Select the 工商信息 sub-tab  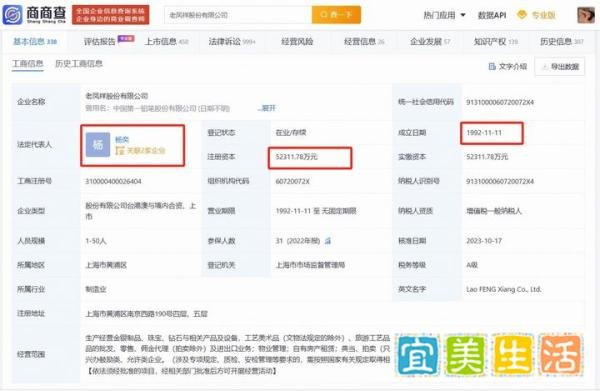click(x=28, y=64)
